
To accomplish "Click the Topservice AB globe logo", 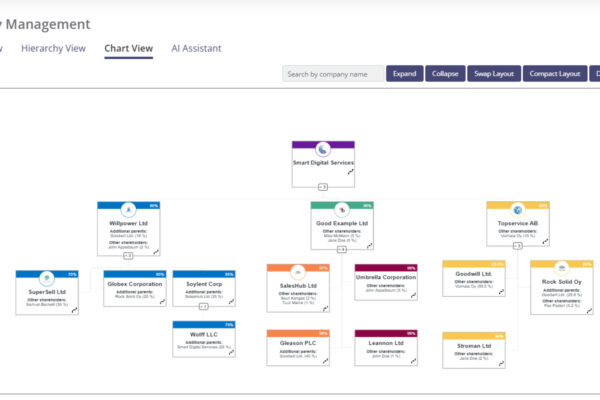I will click(518, 209).
